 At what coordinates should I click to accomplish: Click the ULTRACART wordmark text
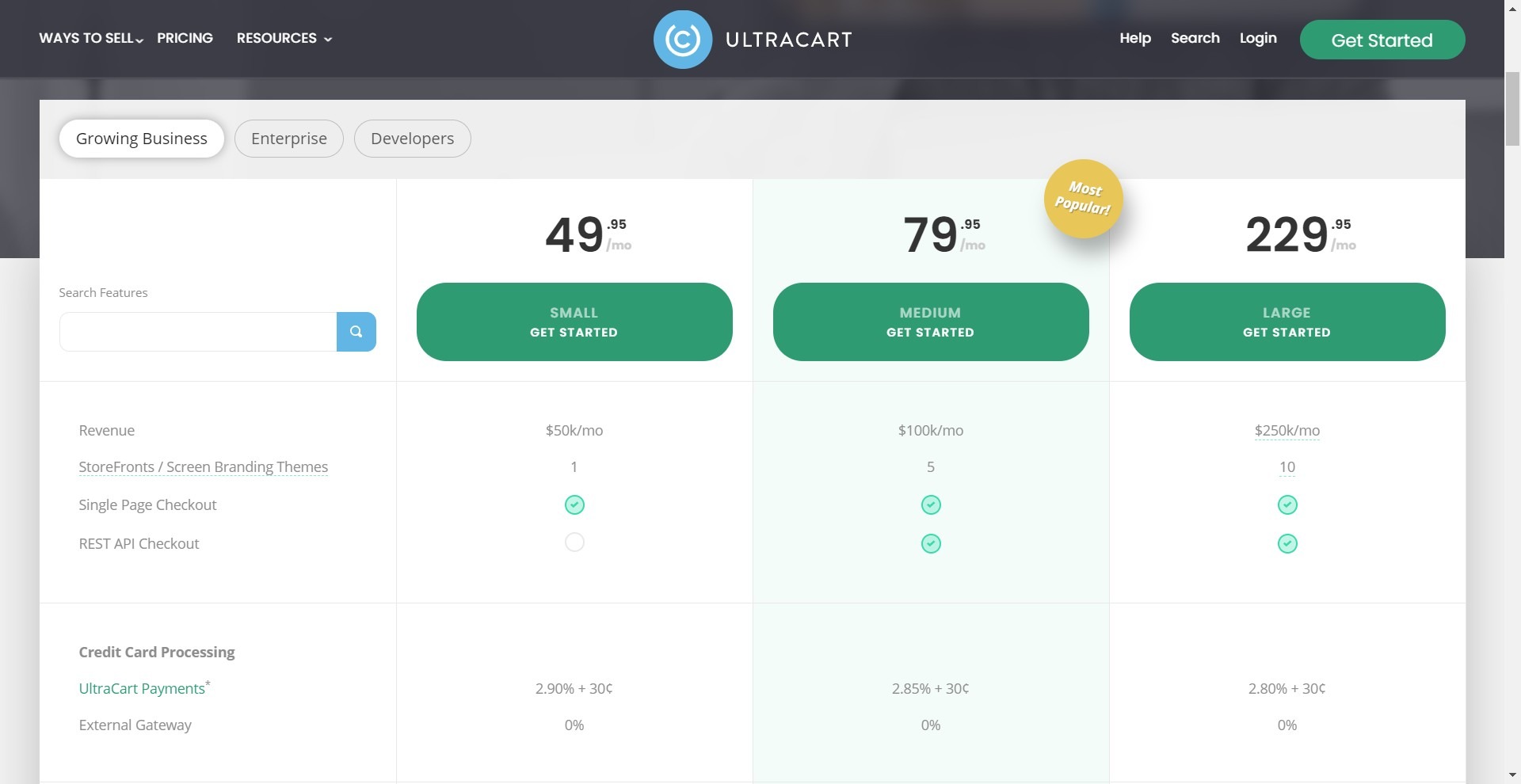point(789,40)
